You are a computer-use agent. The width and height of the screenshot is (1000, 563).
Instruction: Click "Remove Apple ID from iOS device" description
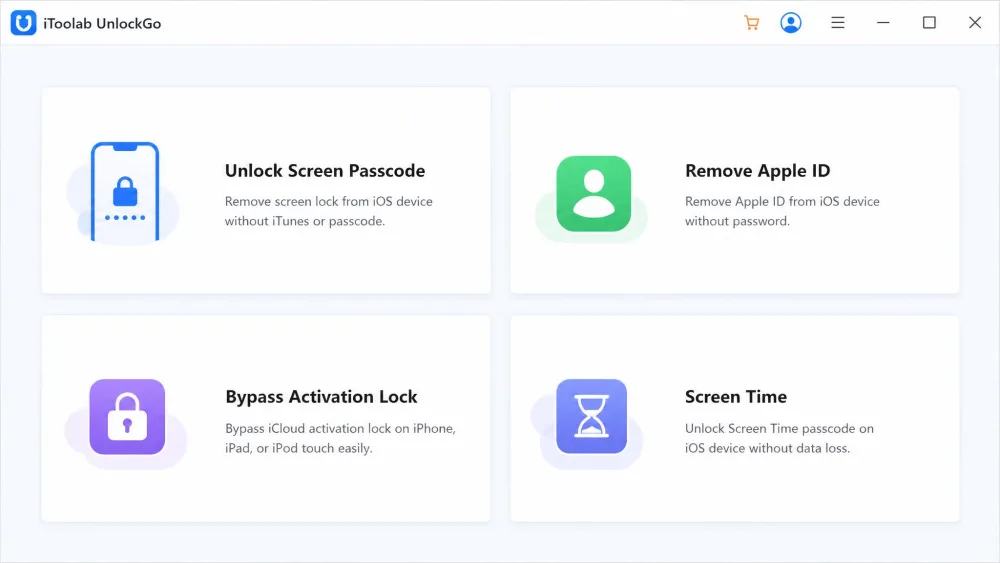point(782,201)
